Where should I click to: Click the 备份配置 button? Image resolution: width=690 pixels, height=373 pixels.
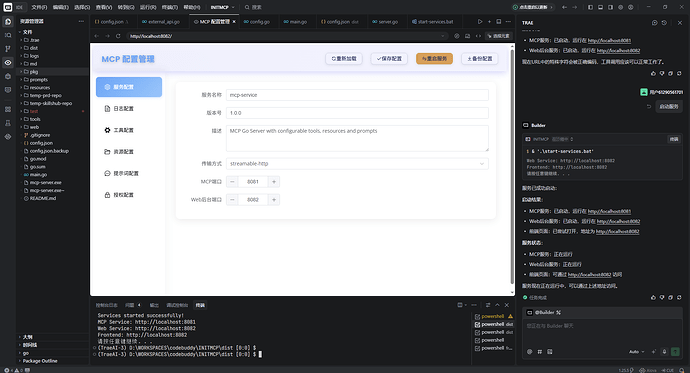click(480, 59)
